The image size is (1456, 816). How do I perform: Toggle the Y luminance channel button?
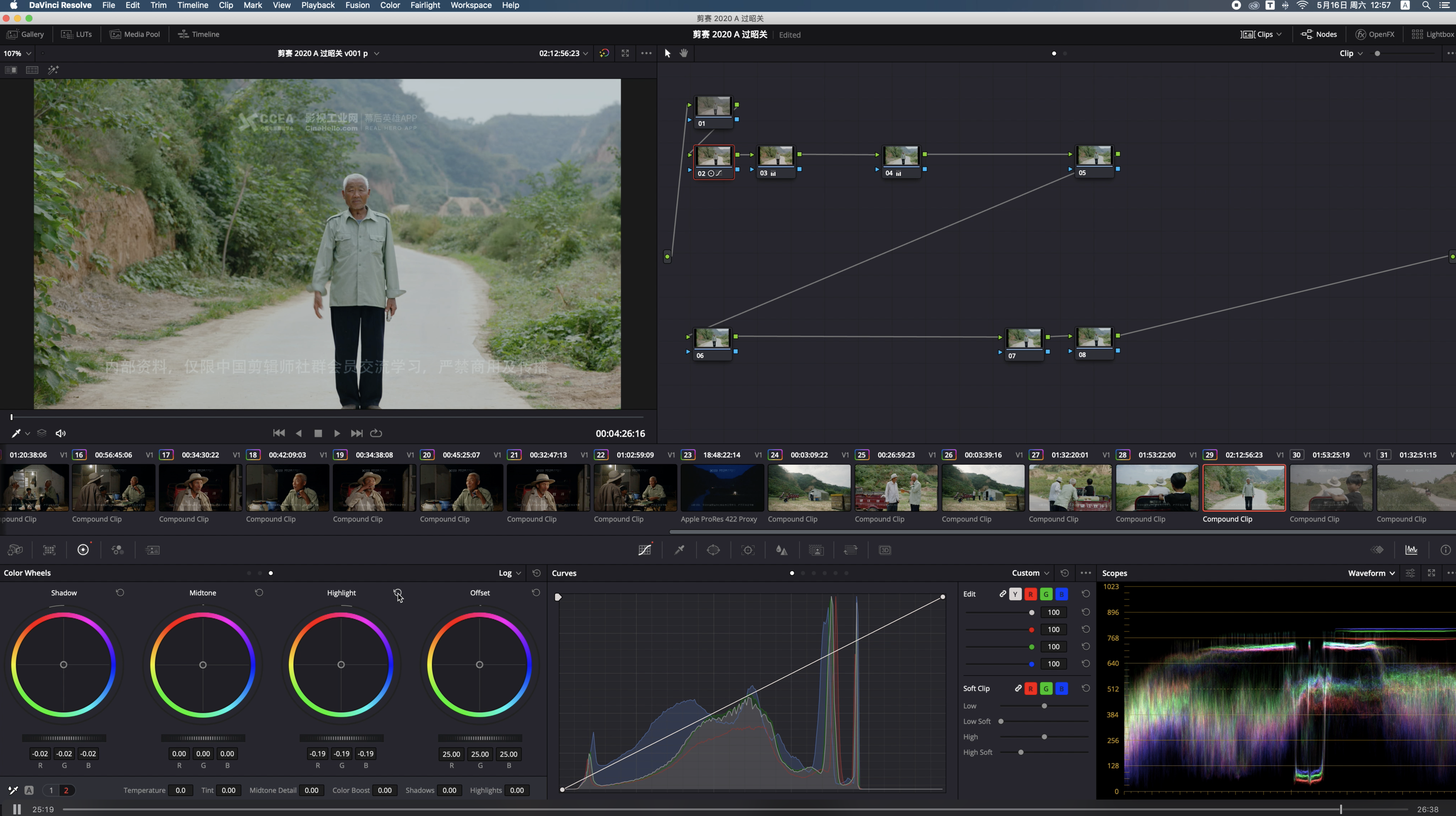(1015, 594)
